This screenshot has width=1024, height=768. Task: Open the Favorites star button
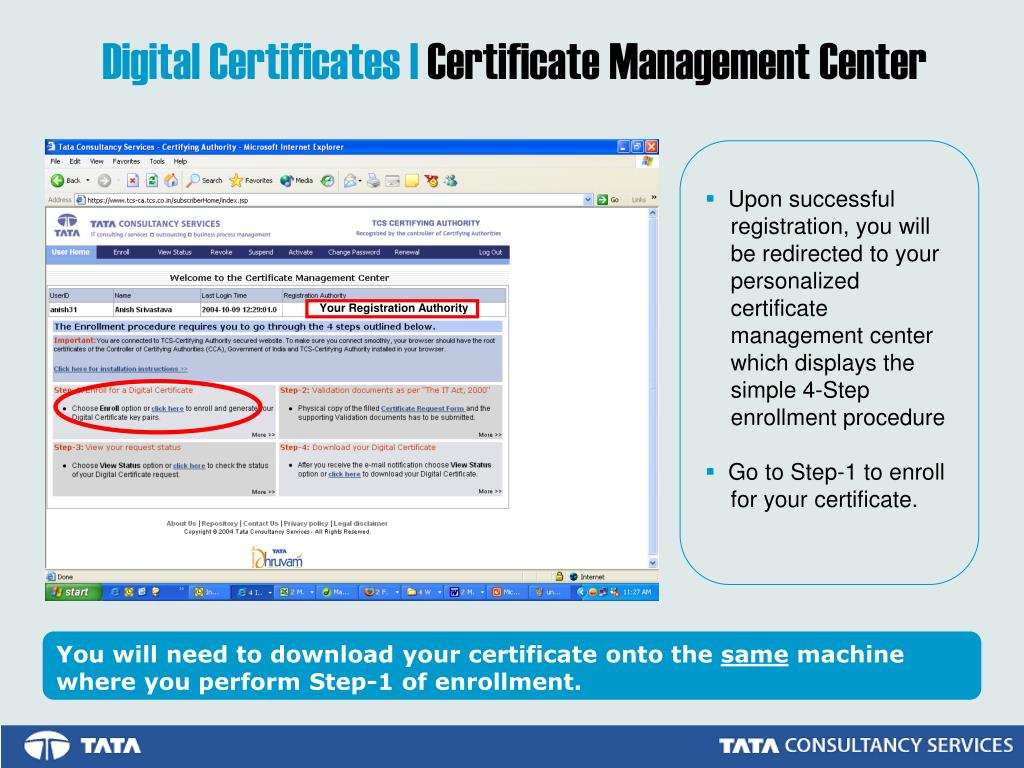coord(251,180)
